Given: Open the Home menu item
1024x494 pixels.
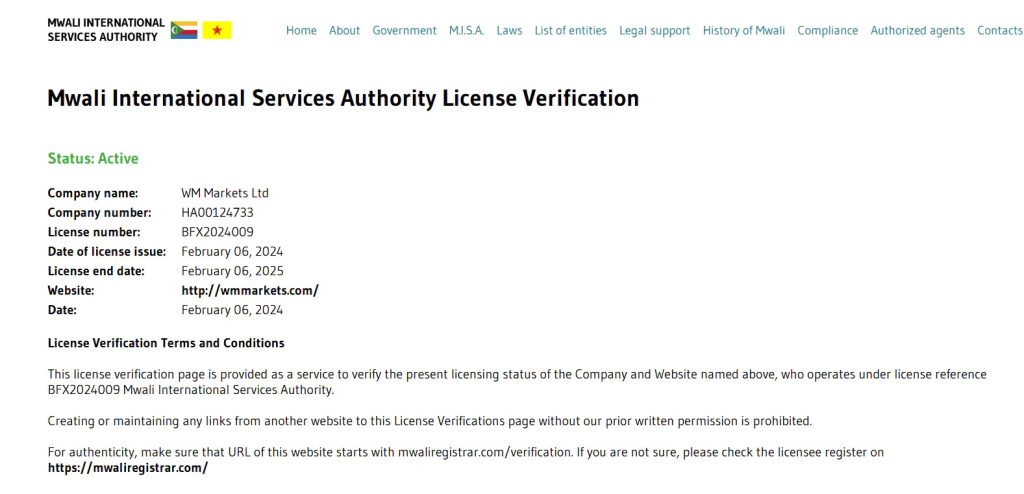Looking at the screenshot, I should point(301,30).
